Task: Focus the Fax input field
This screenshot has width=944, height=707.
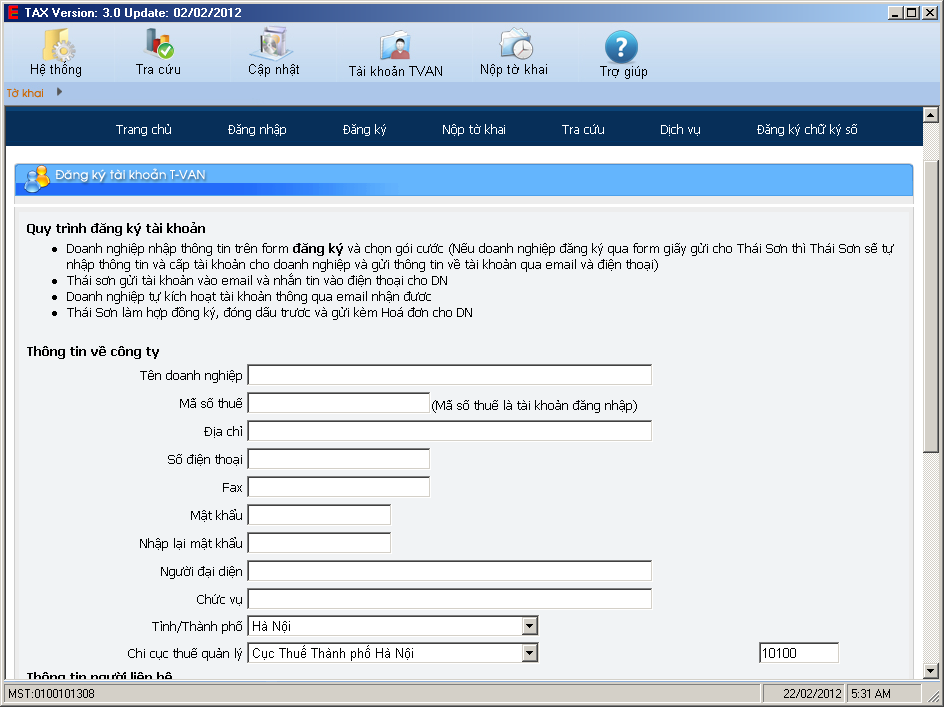Action: coord(338,487)
